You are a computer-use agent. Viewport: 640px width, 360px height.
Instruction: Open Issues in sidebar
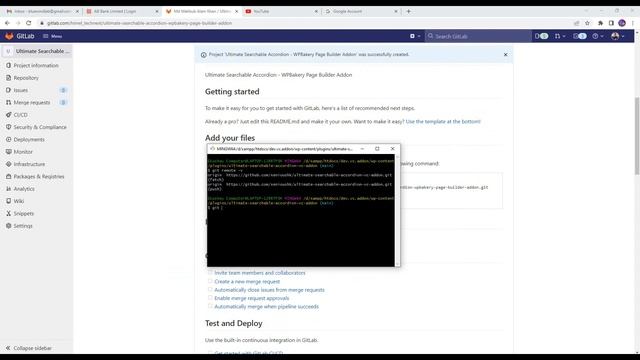pos(21,90)
